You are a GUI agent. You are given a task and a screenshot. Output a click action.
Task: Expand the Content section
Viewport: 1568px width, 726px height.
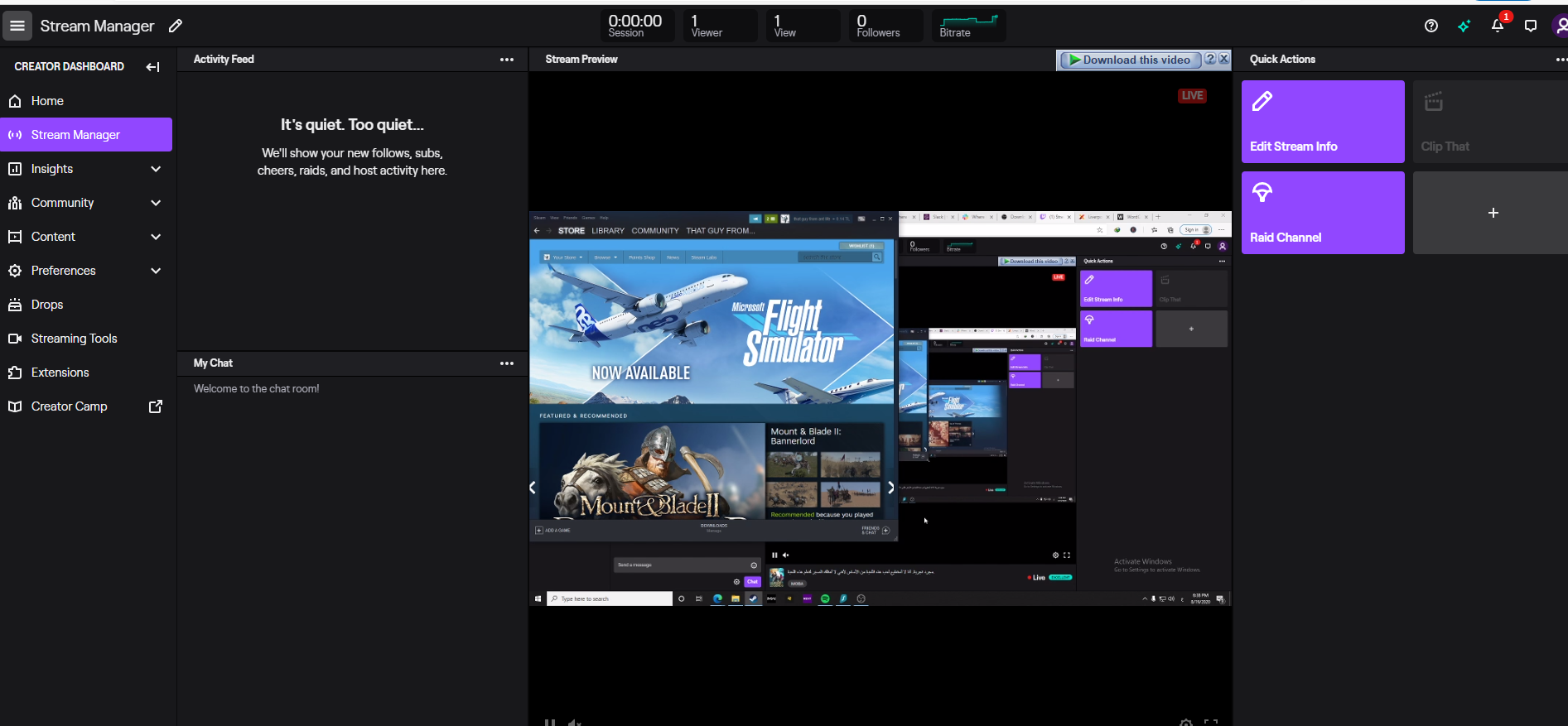(x=156, y=237)
